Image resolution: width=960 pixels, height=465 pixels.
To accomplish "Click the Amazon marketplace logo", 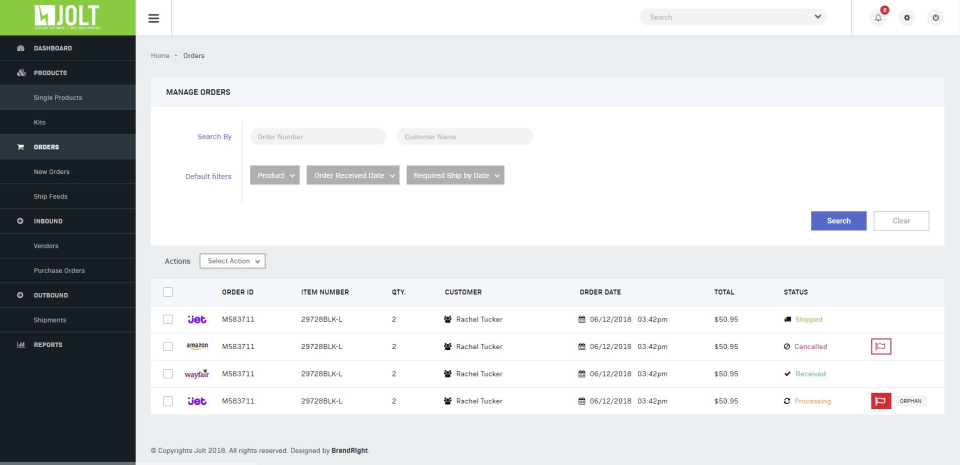I will [x=197, y=346].
